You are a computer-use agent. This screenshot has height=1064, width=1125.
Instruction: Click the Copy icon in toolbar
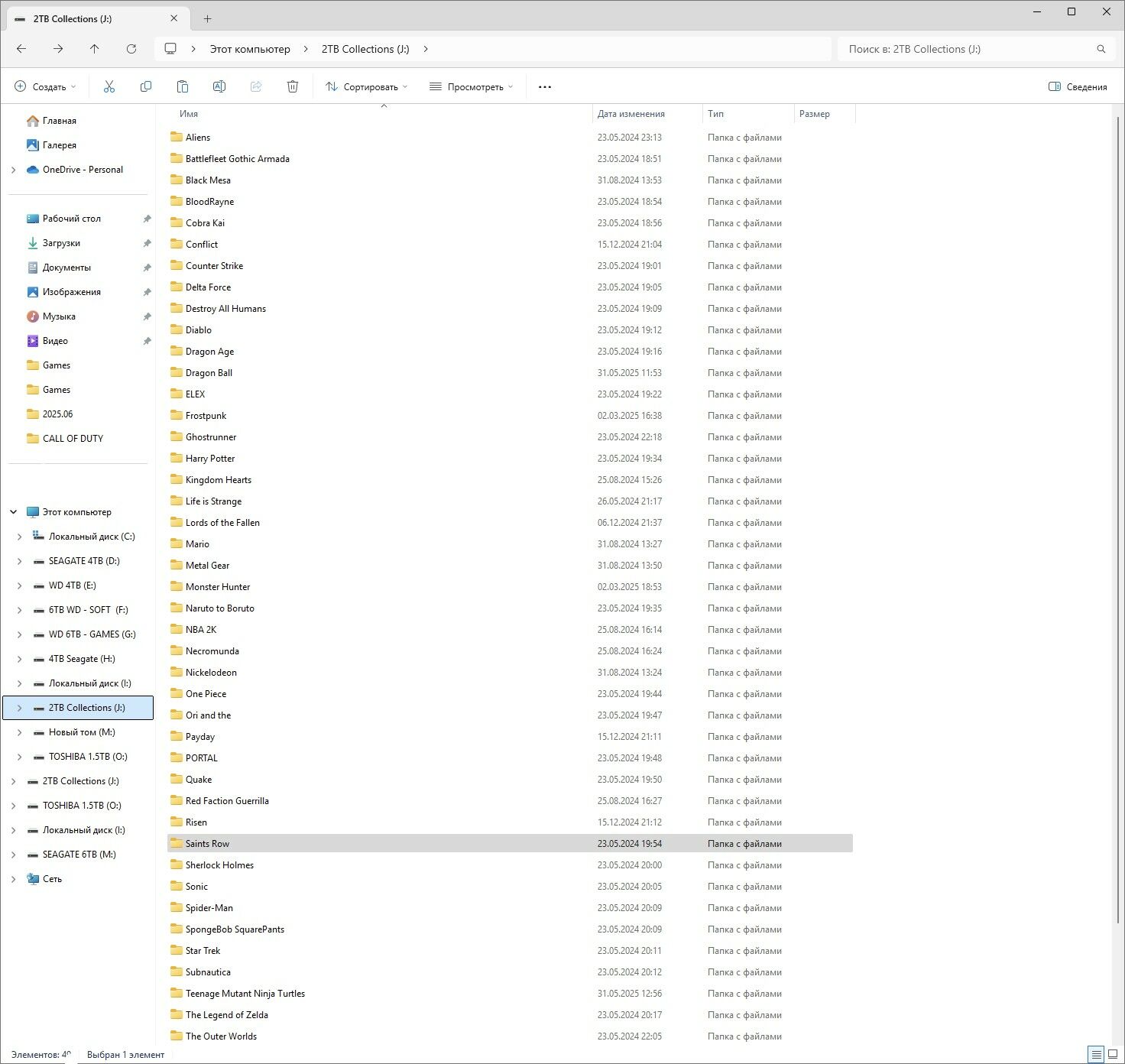pos(146,87)
